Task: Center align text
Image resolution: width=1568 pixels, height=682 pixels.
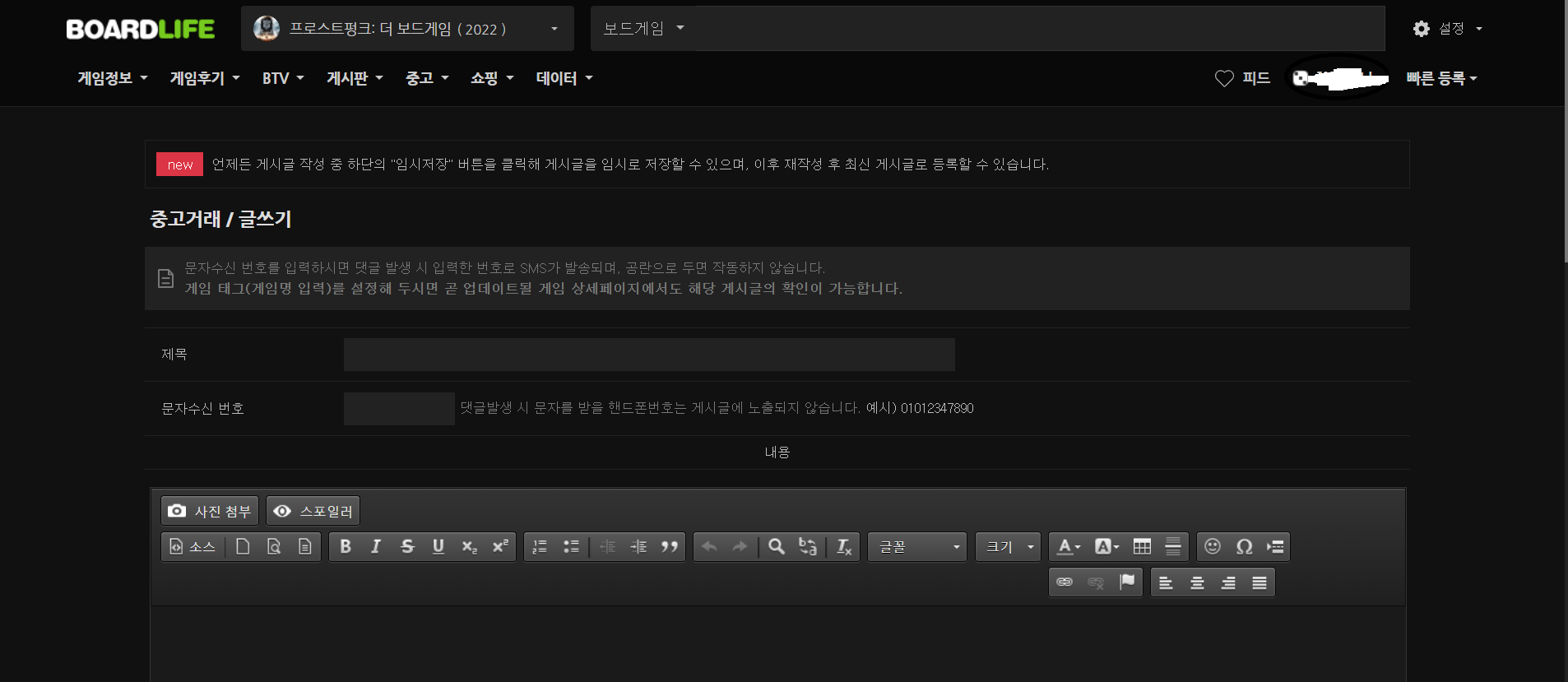Action: pos(1197,582)
